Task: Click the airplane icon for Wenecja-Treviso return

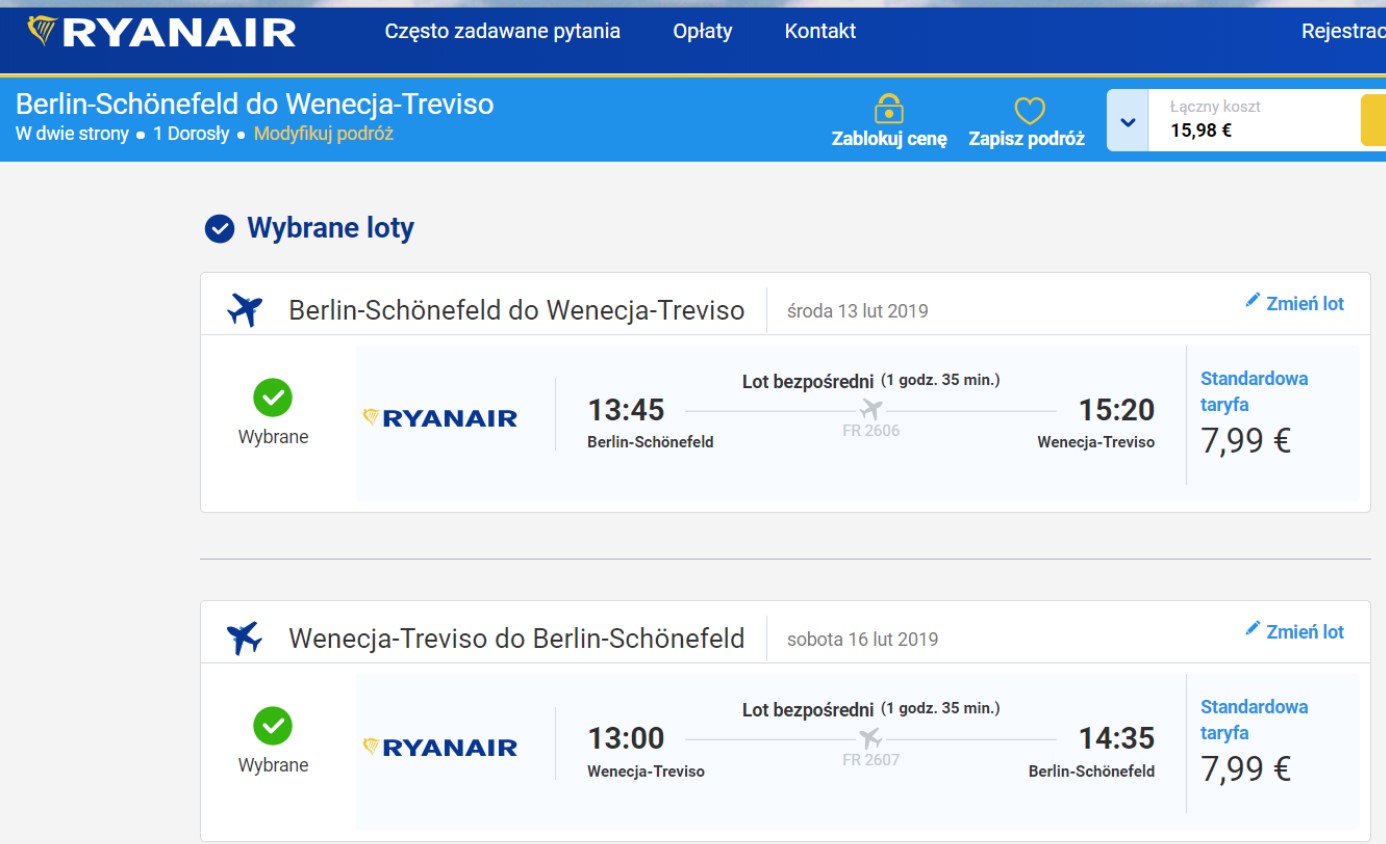Action: click(244, 638)
